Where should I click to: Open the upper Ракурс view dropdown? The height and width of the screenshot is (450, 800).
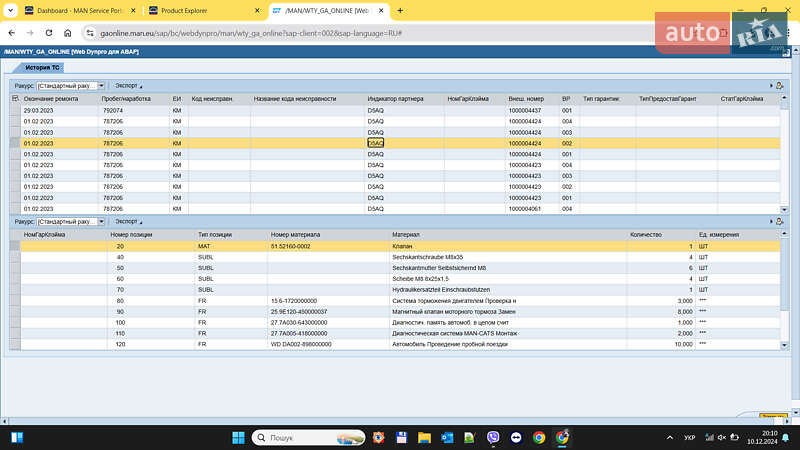(70, 86)
